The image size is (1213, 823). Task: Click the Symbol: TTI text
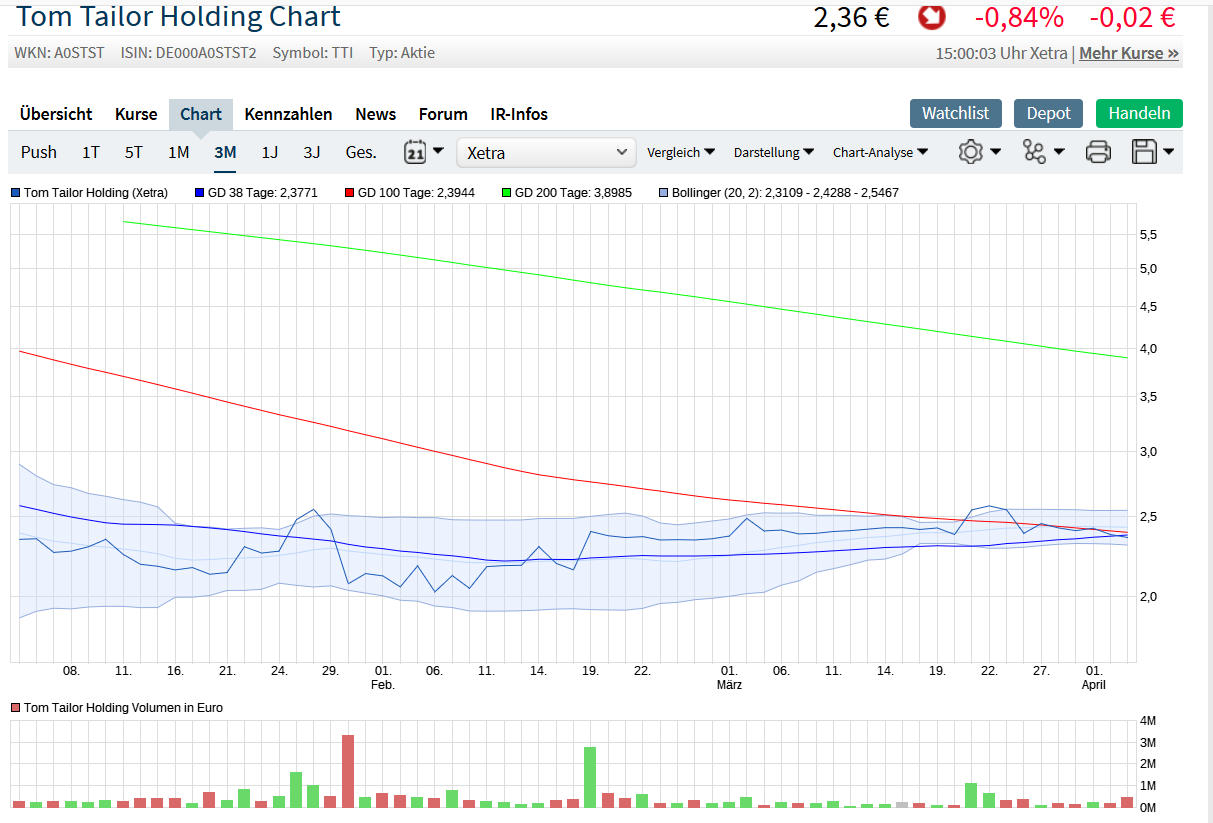point(313,53)
